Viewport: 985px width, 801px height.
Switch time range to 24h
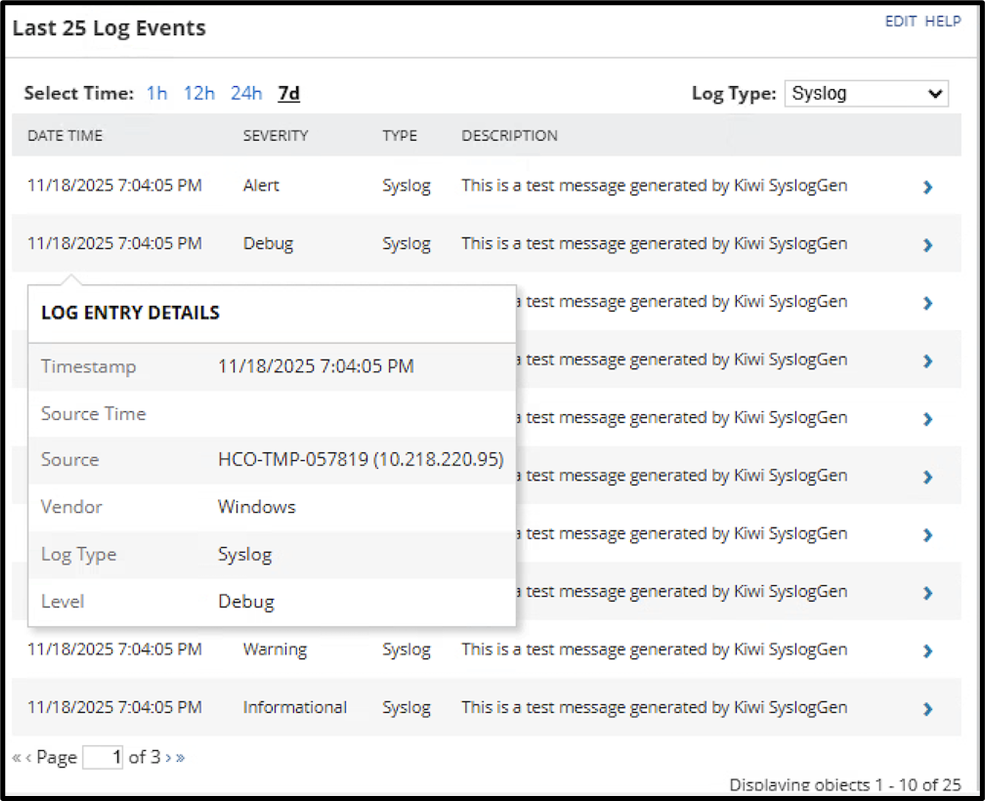[x=245, y=93]
